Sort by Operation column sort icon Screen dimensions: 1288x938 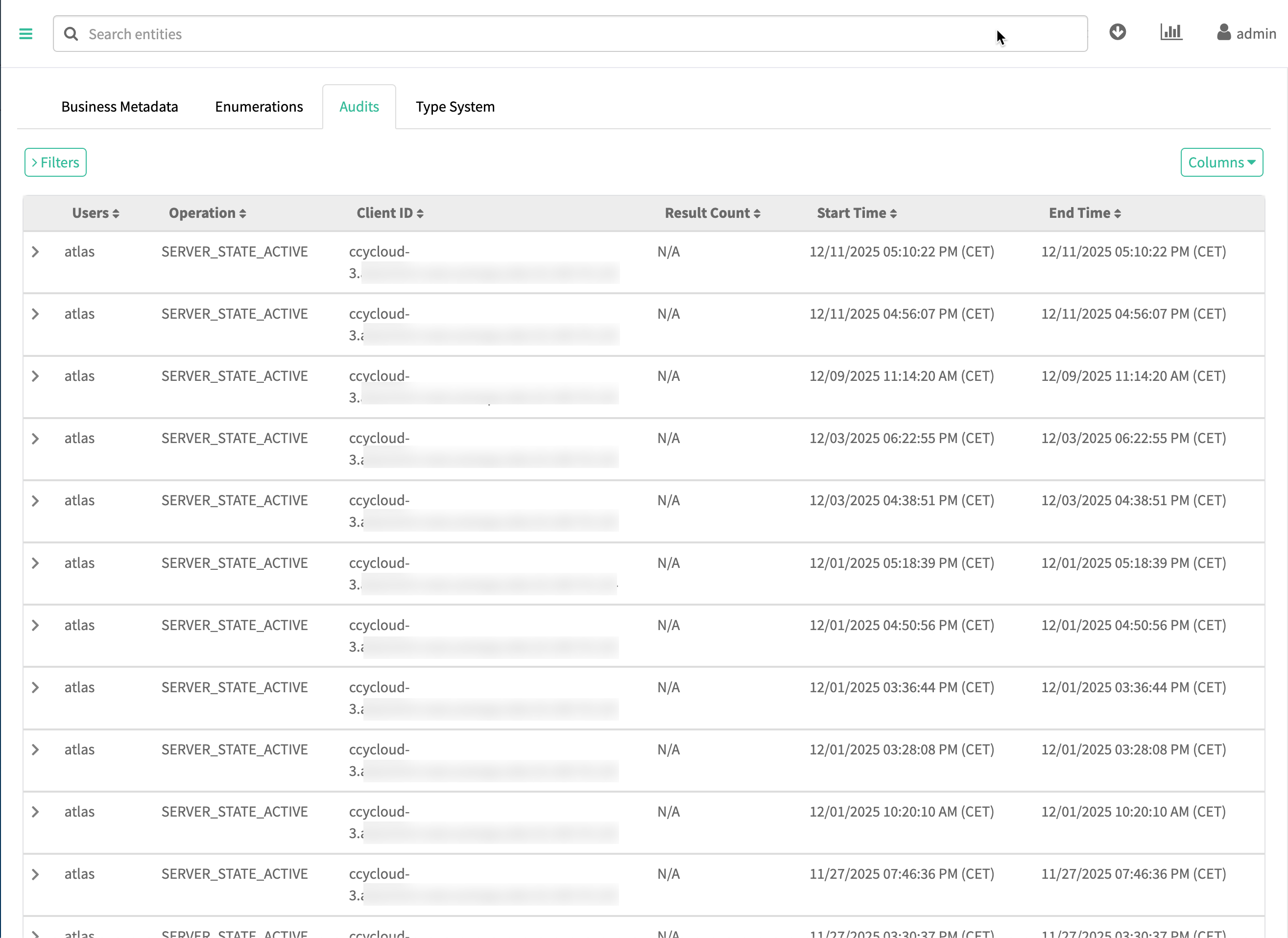pos(242,213)
